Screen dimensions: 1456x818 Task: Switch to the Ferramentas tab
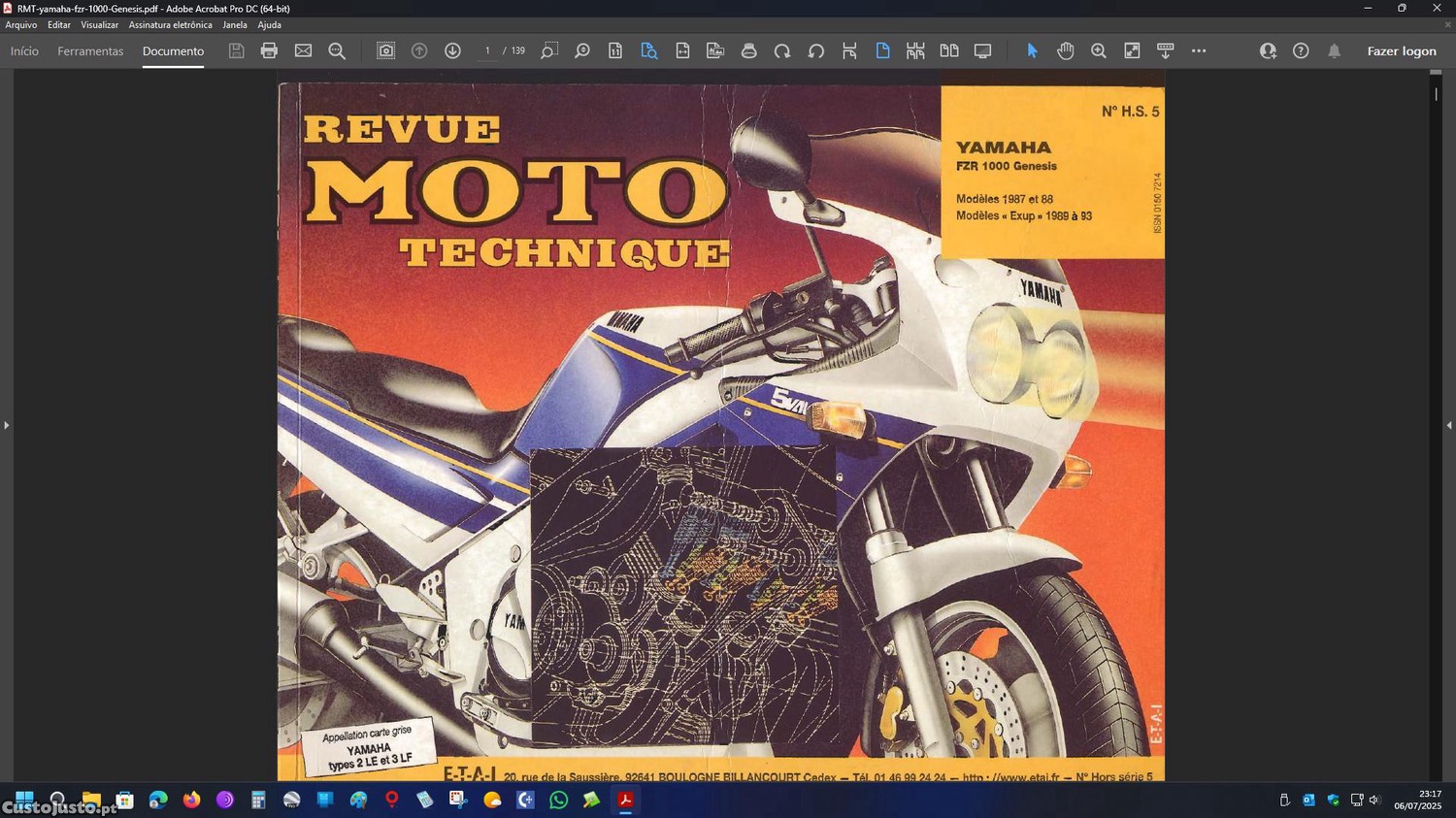coord(90,50)
